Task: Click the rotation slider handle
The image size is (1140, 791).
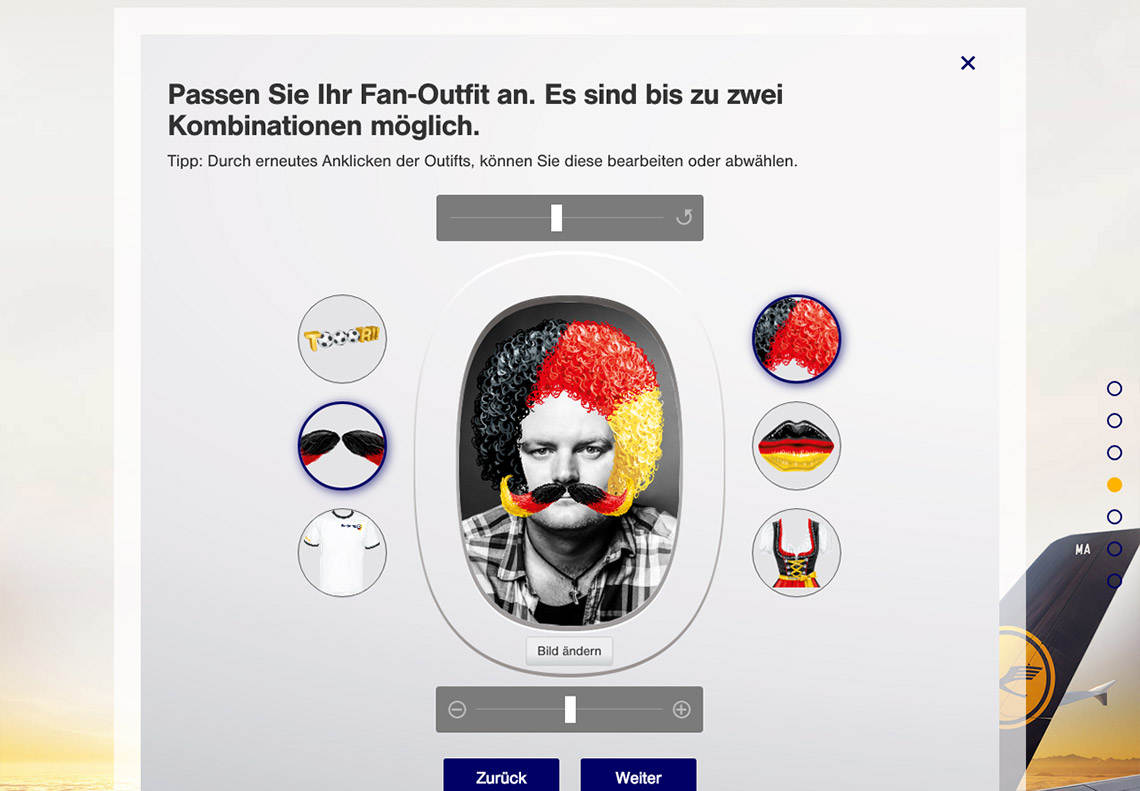Action: 556,217
